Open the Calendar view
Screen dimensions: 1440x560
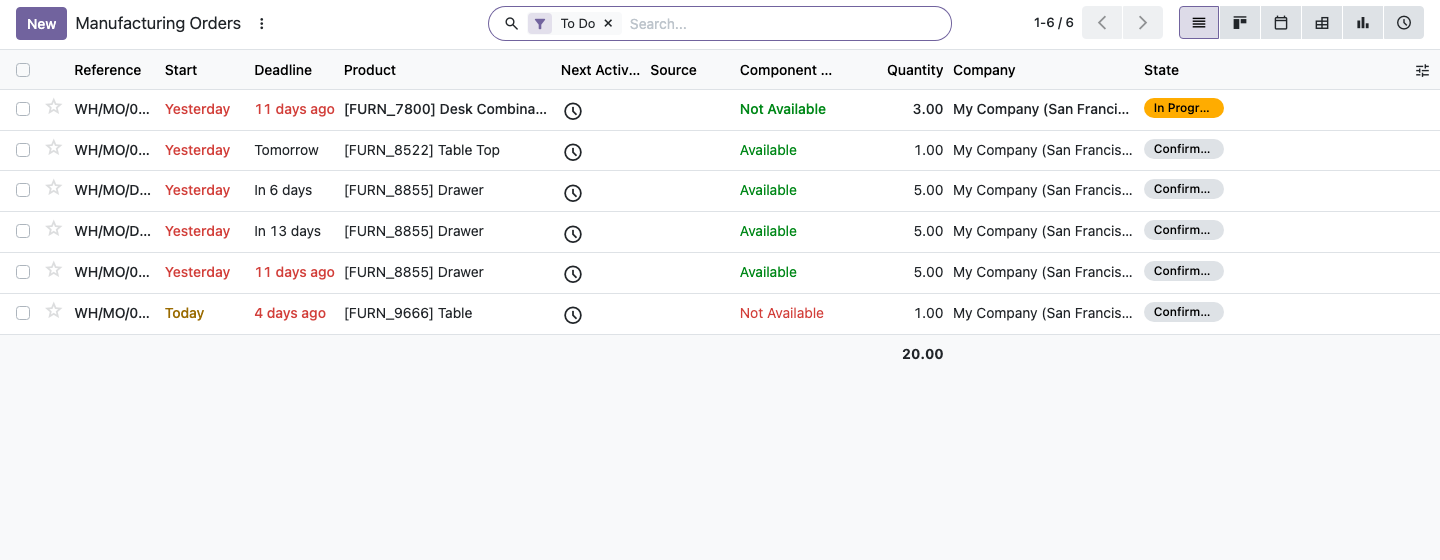[1281, 23]
